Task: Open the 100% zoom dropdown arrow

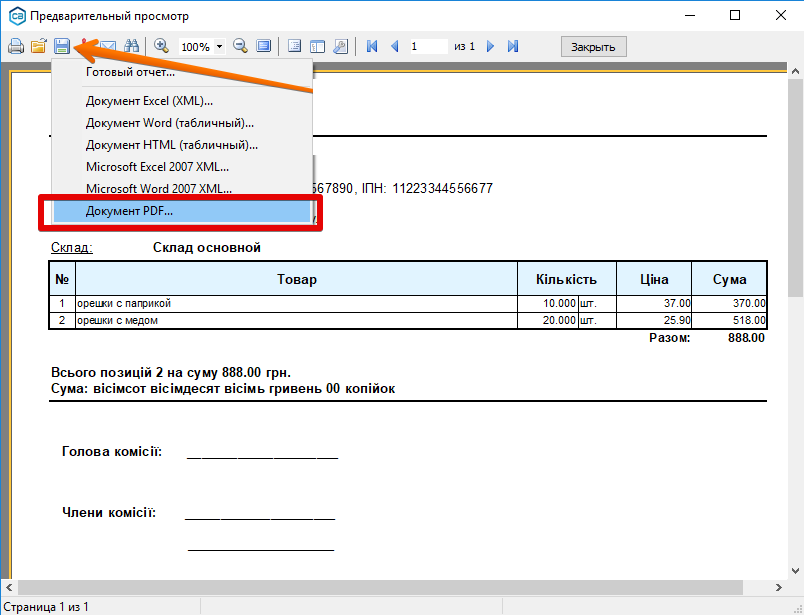Action: pyautogui.click(x=219, y=47)
